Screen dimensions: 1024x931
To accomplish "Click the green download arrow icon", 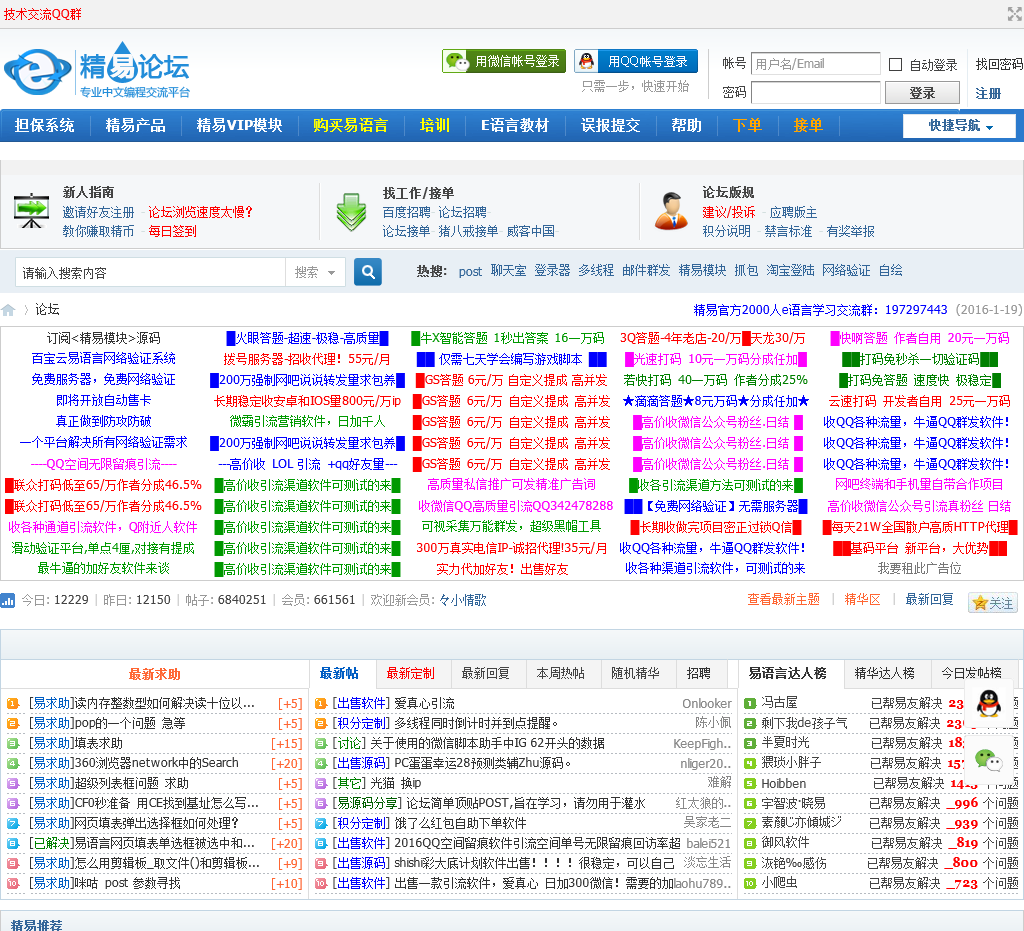I will 351,212.
